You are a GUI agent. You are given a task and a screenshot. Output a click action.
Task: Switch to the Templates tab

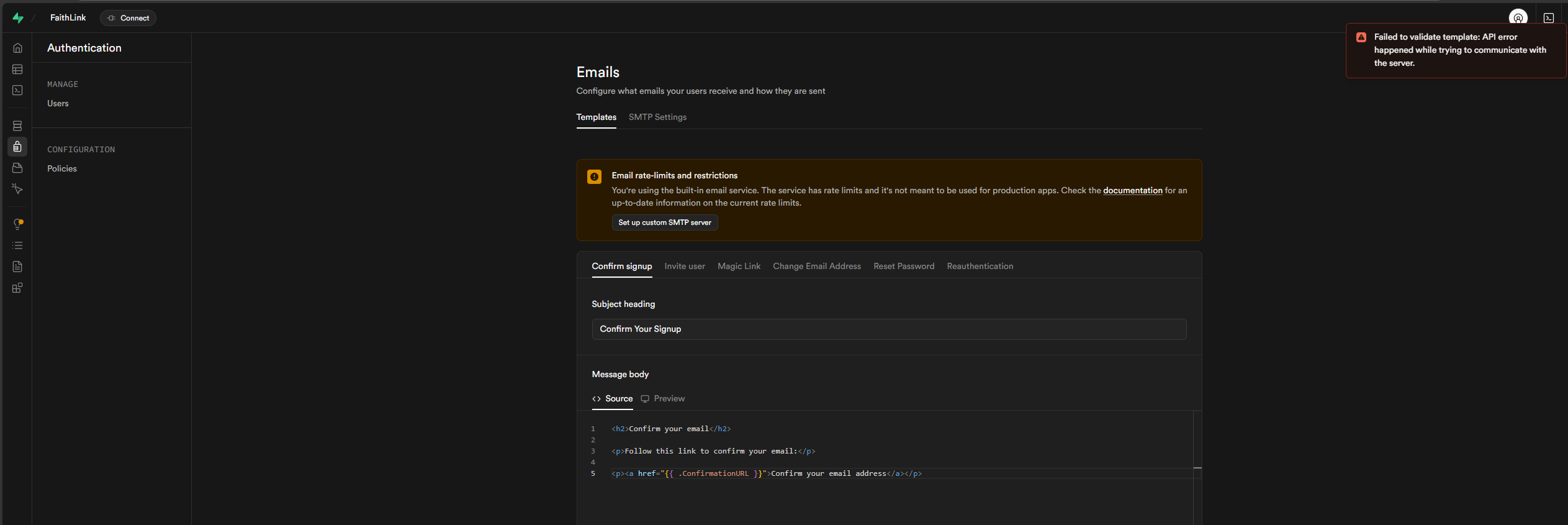596,117
